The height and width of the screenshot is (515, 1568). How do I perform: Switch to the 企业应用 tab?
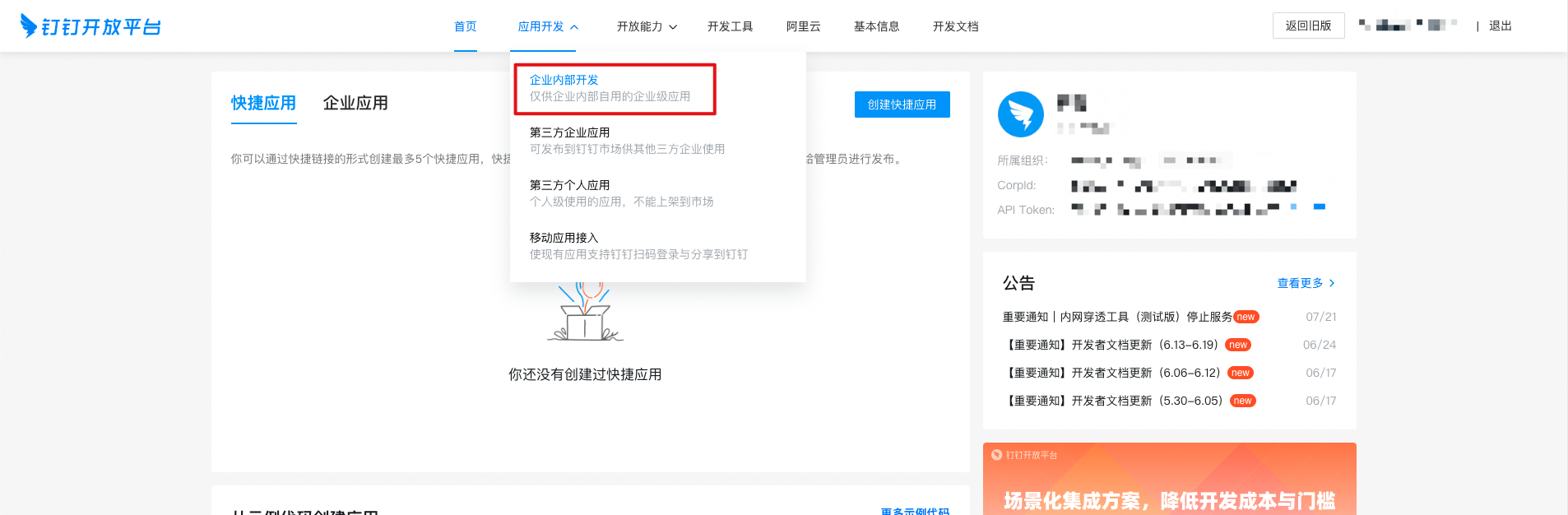point(355,103)
